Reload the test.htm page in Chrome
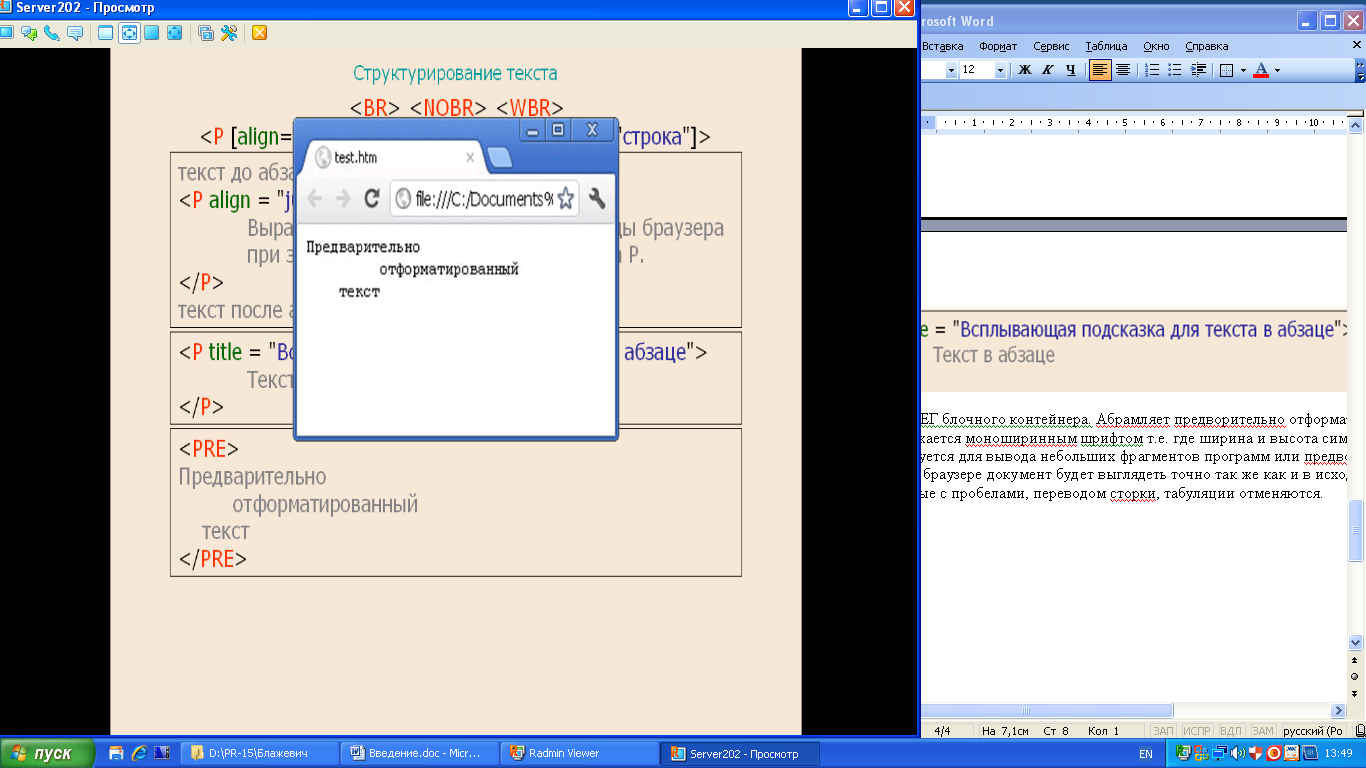 point(372,198)
